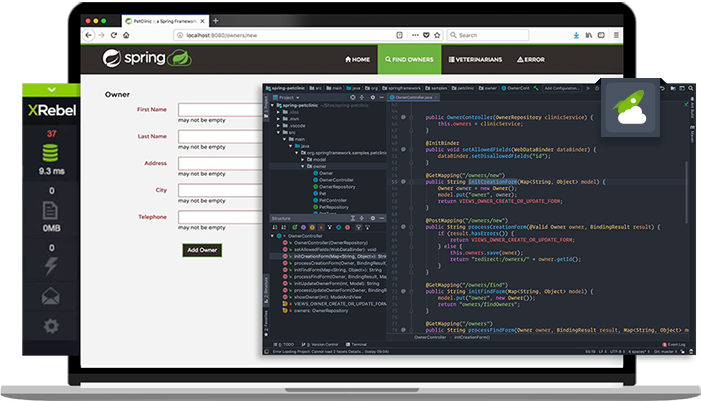701x401 pixels.
Task: Open the OwnerController.java editor tab
Action: click(413, 97)
